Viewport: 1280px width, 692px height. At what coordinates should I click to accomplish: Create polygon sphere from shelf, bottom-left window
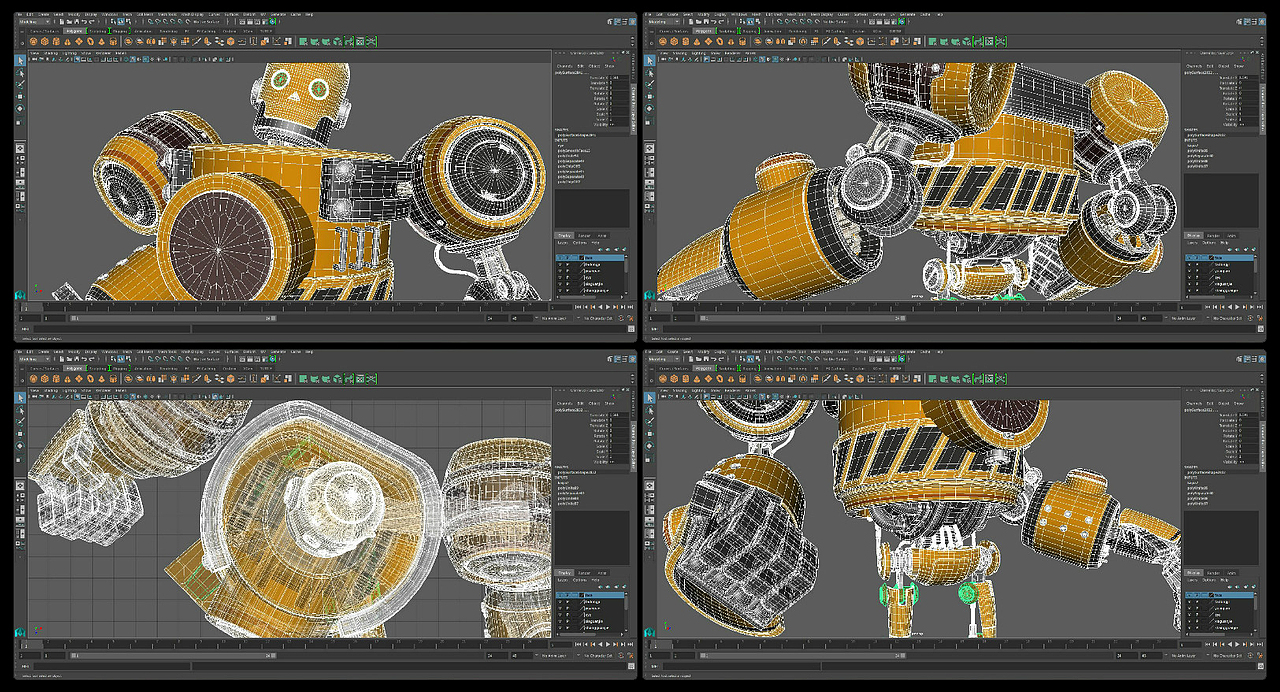[x=33, y=379]
